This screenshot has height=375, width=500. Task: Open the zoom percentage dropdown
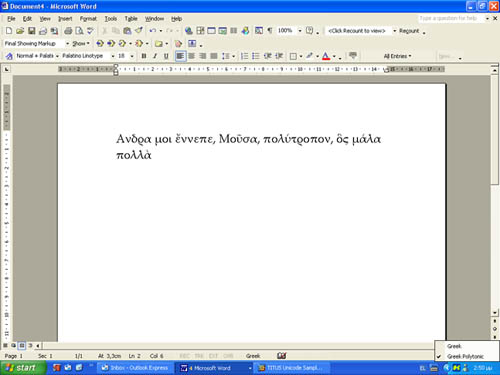300,31
